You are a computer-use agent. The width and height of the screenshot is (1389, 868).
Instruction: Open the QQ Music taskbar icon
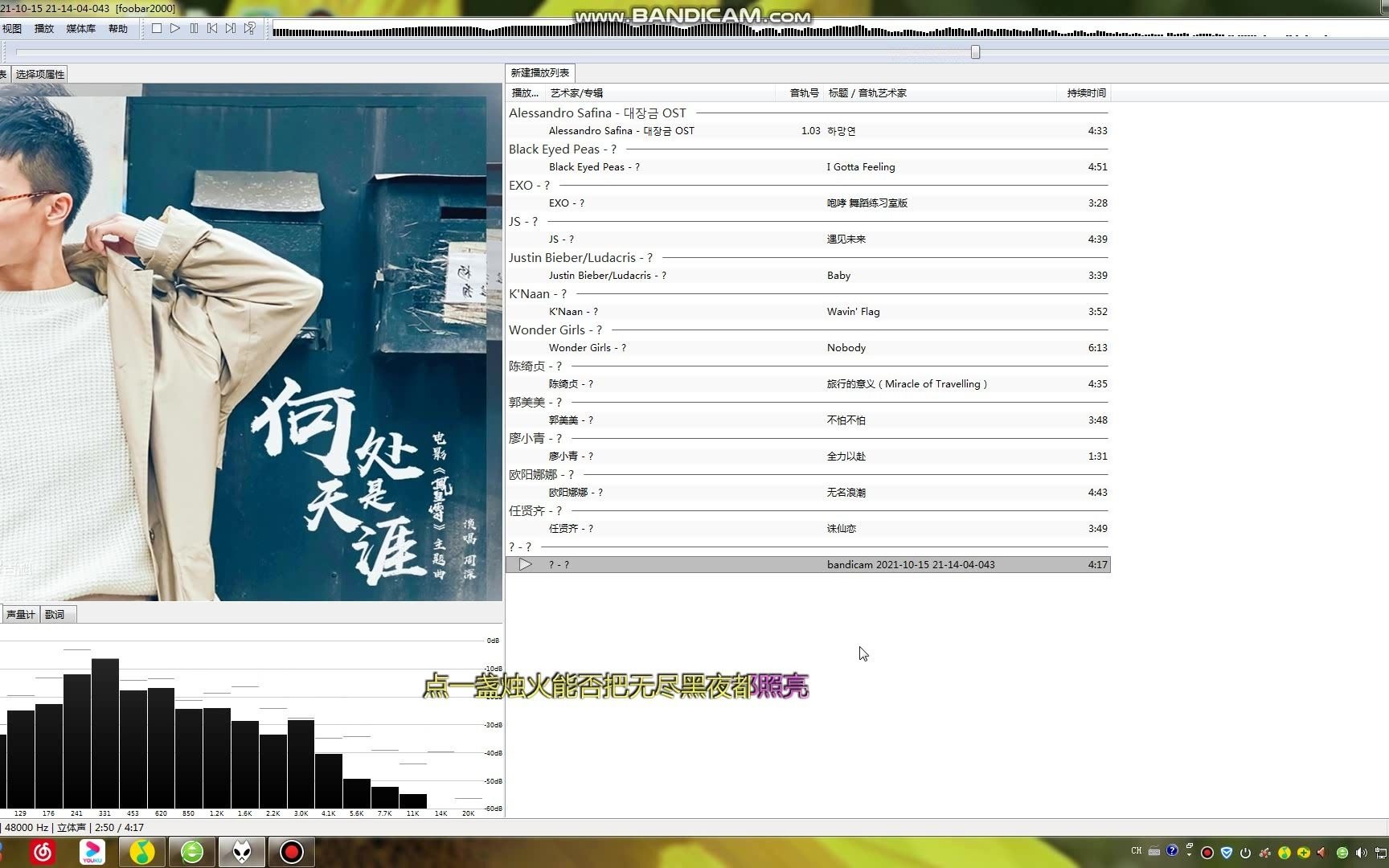coord(142,852)
